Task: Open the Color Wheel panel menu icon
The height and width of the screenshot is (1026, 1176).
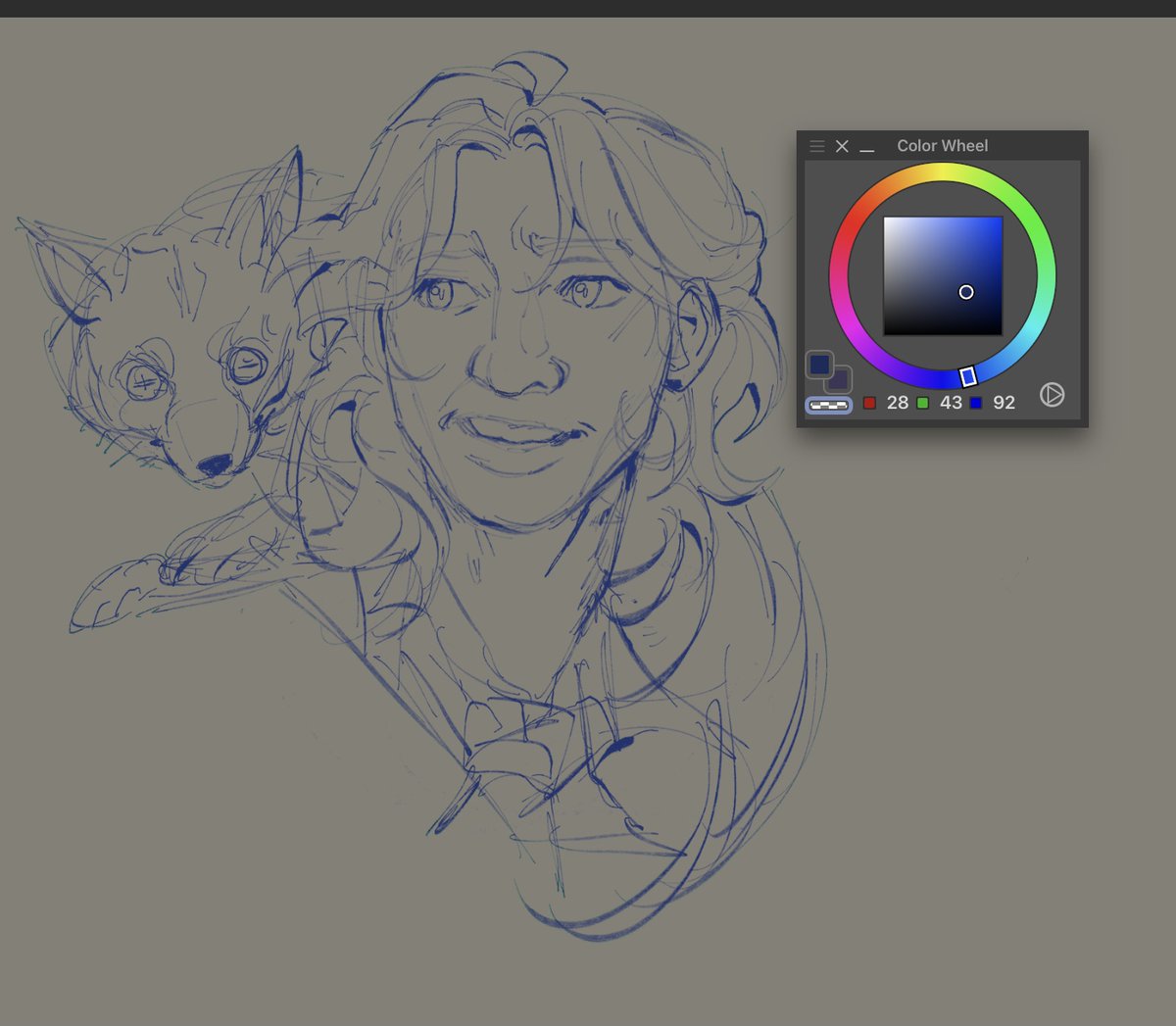Action: pos(816,146)
